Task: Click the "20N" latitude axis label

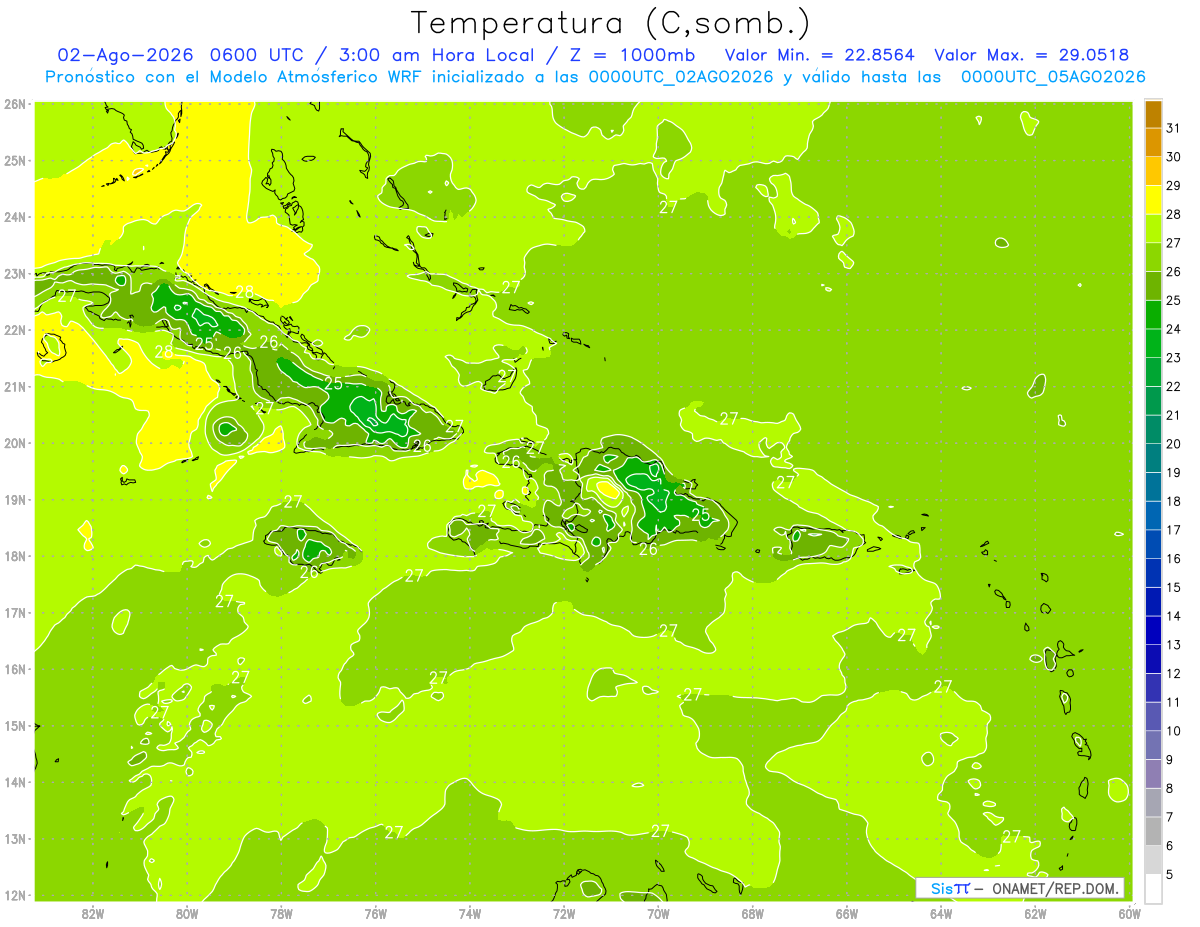Action: pos(15,443)
